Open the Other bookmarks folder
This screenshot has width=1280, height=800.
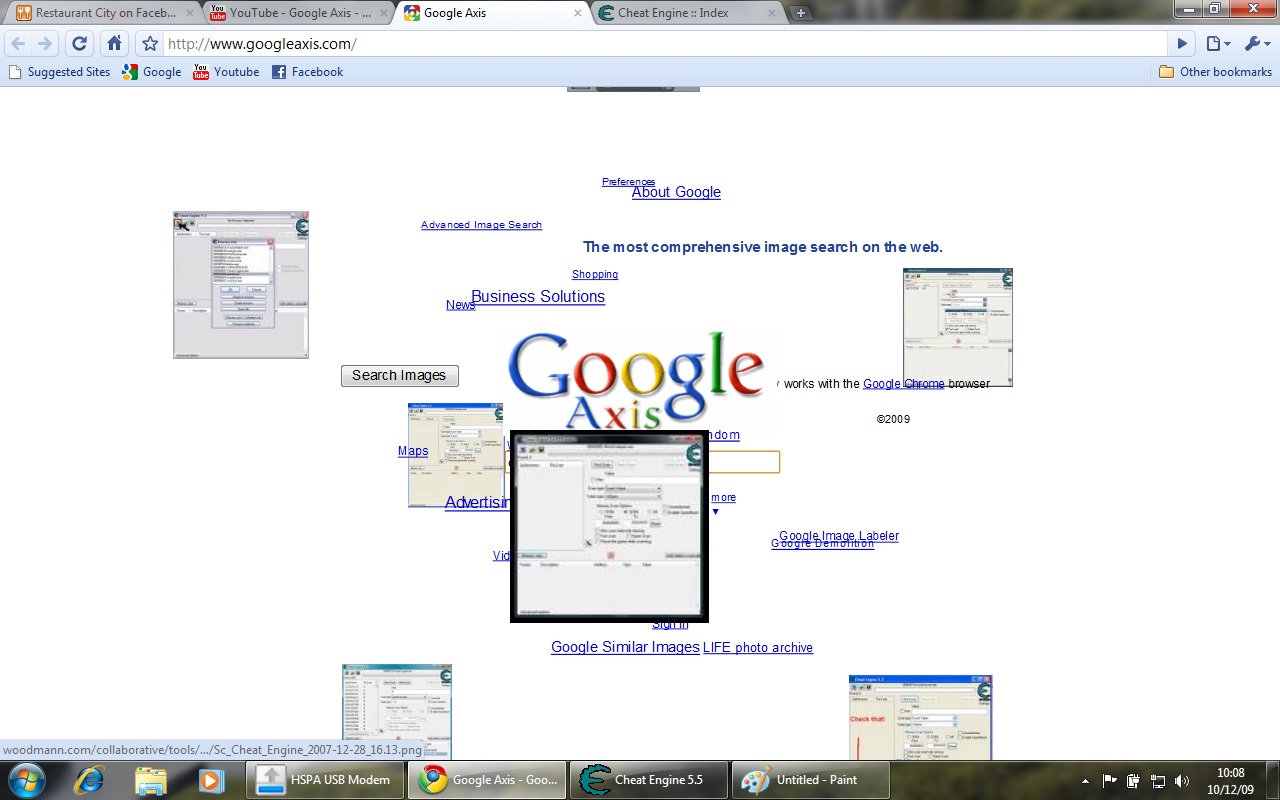click(1215, 72)
